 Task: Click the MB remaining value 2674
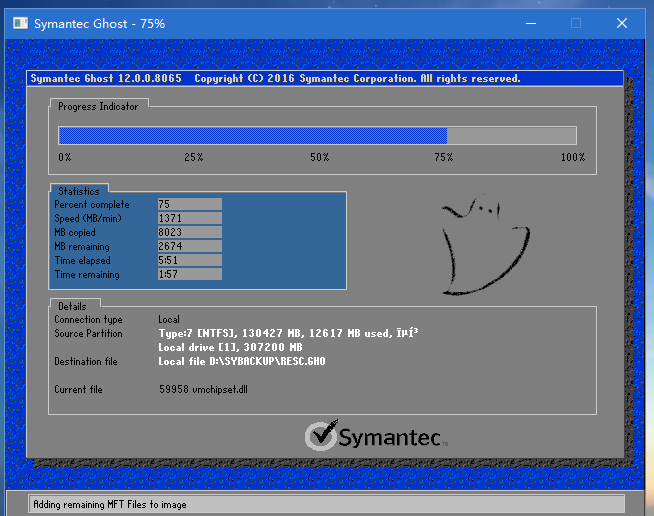click(190, 246)
